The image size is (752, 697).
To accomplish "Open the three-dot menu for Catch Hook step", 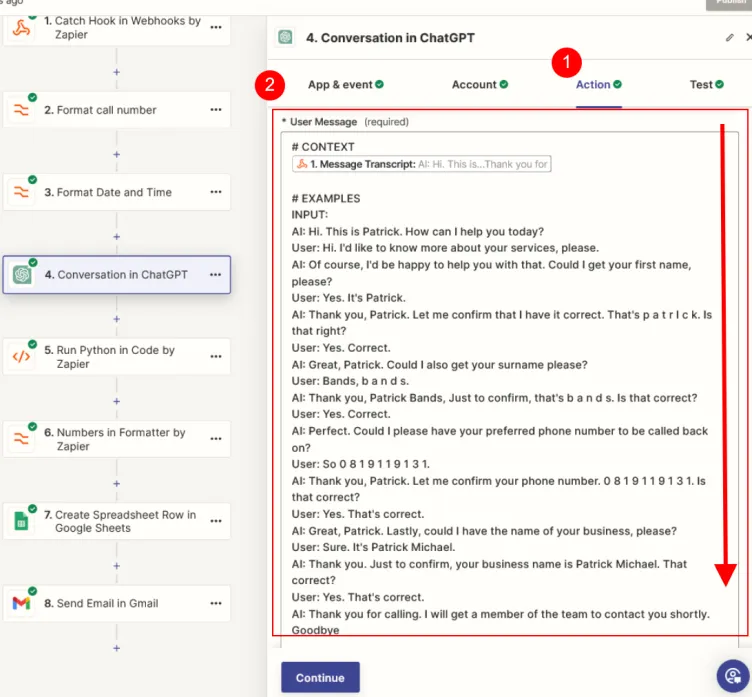I will pos(216,27).
